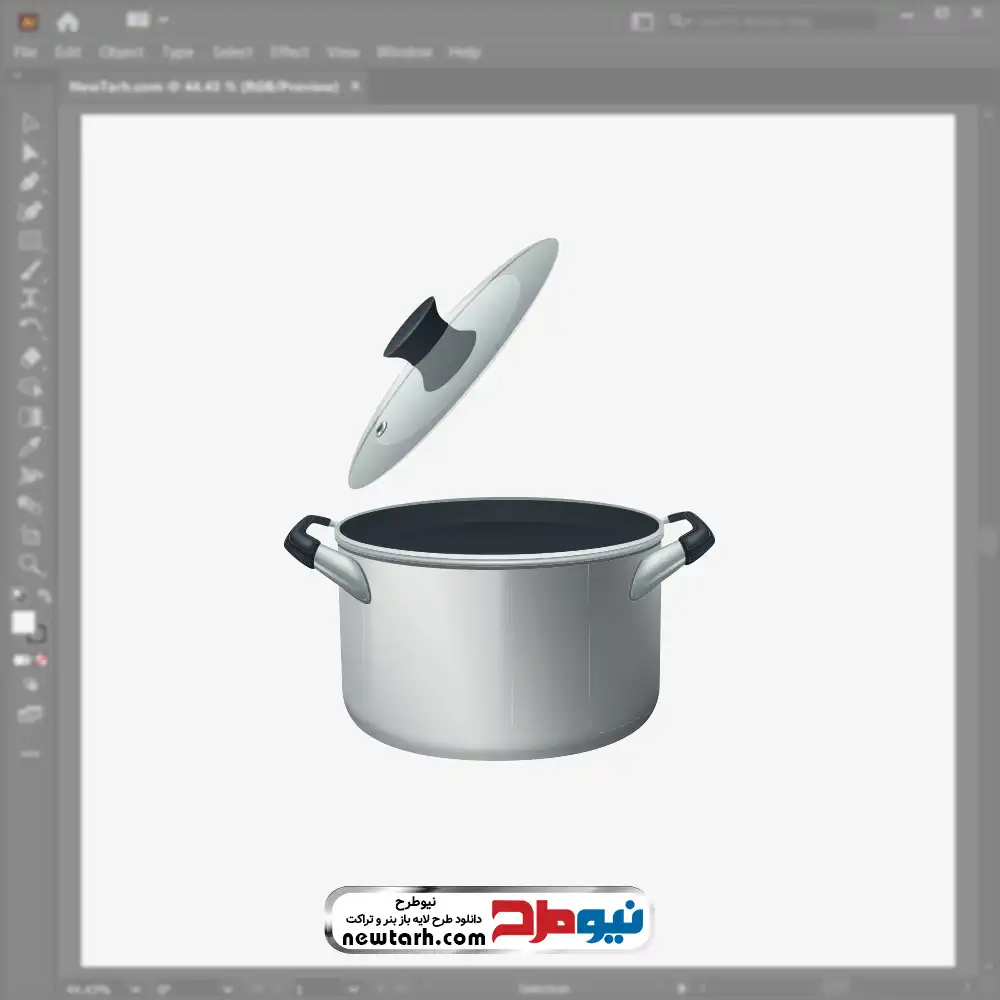Choose the Eyedropper tool
Image resolution: width=1000 pixels, height=1000 pixels.
[30, 446]
